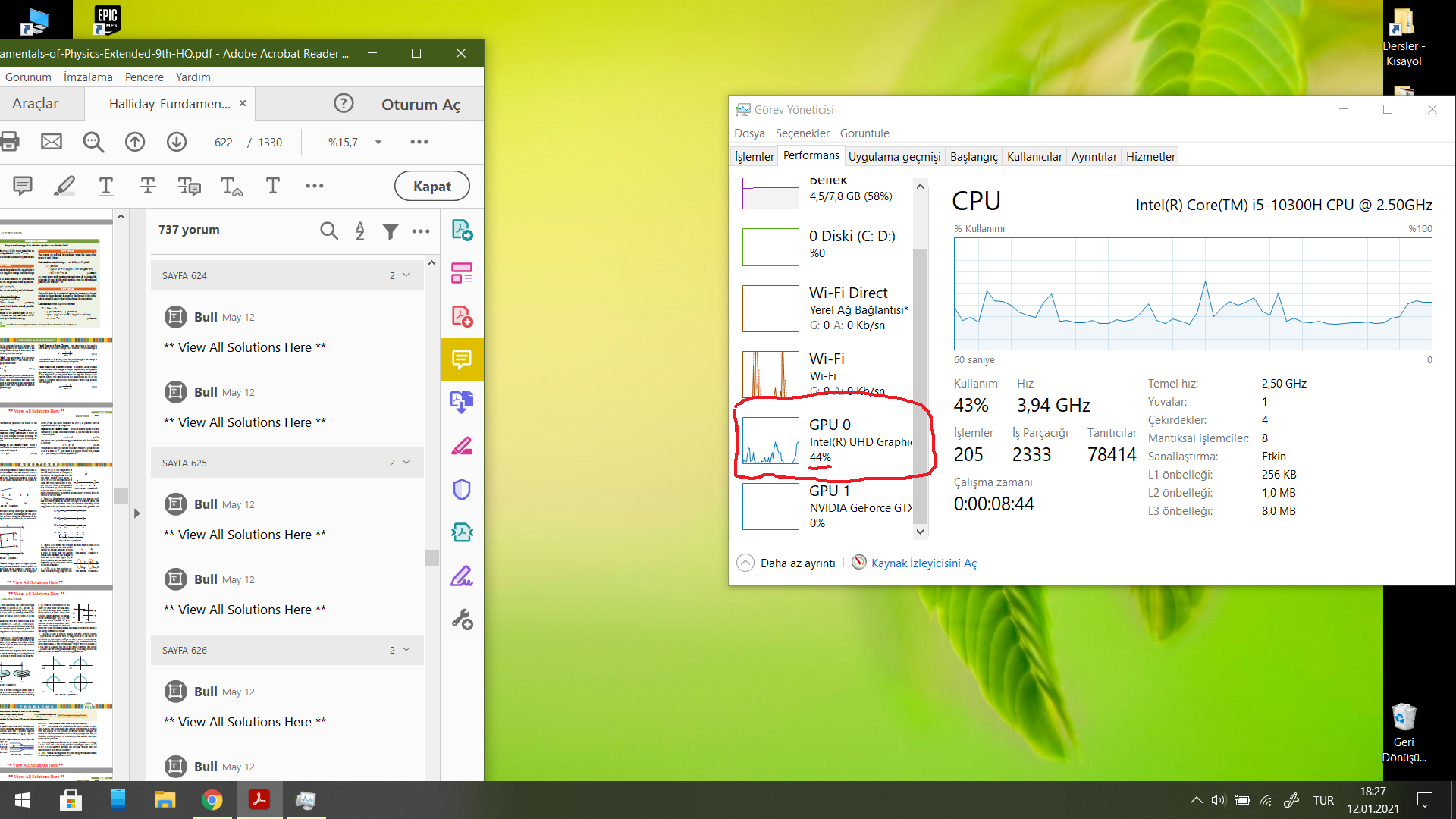Collapse the SAYFA 625 comment group

[x=406, y=463]
